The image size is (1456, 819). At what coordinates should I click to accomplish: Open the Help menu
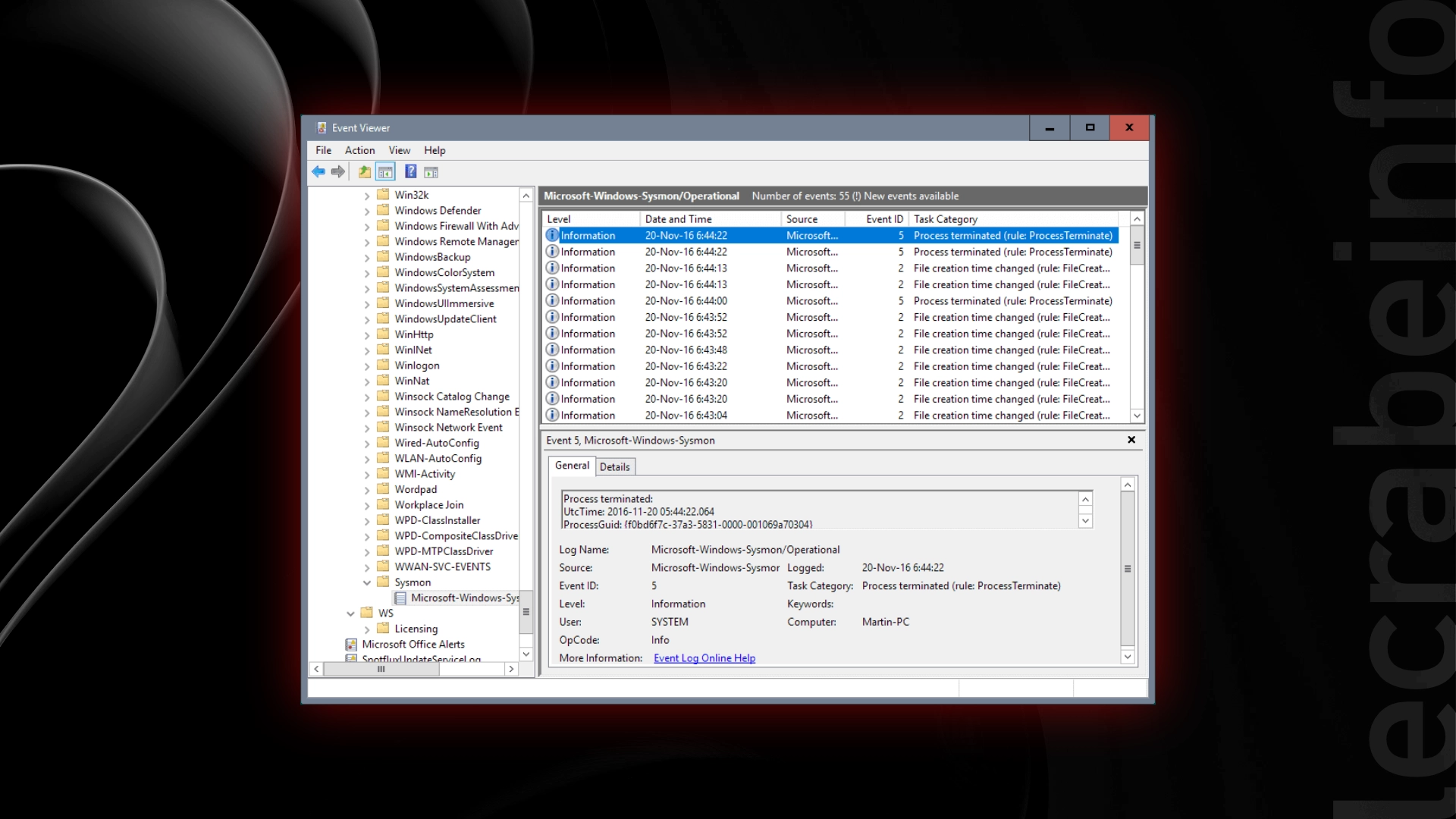435,150
